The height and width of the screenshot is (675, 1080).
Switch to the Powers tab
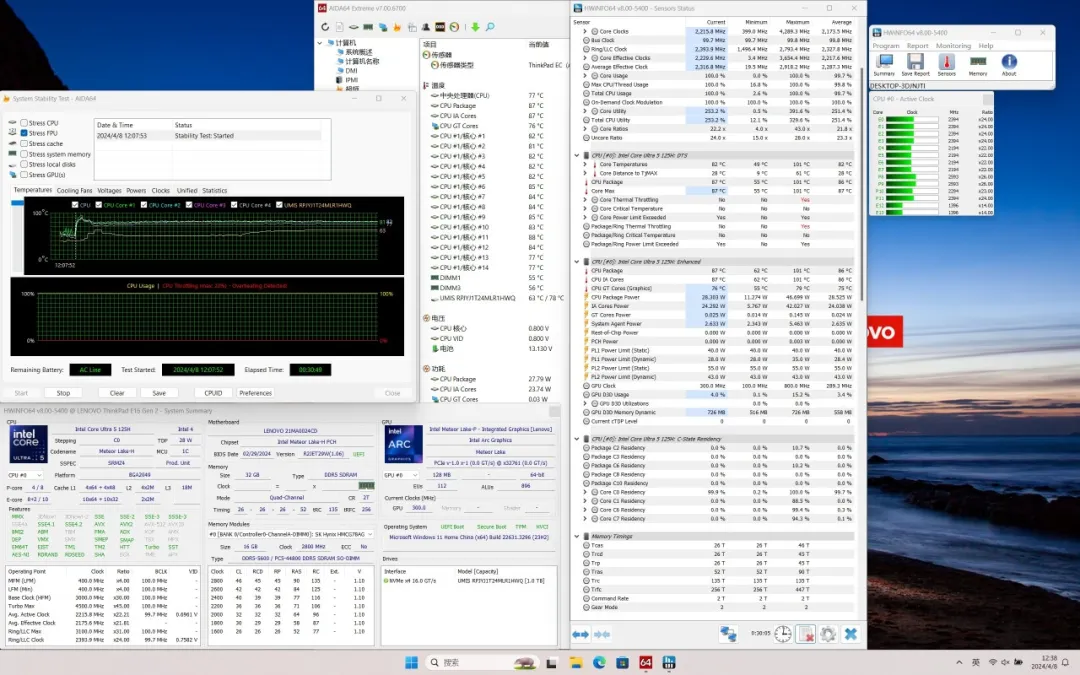136,190
